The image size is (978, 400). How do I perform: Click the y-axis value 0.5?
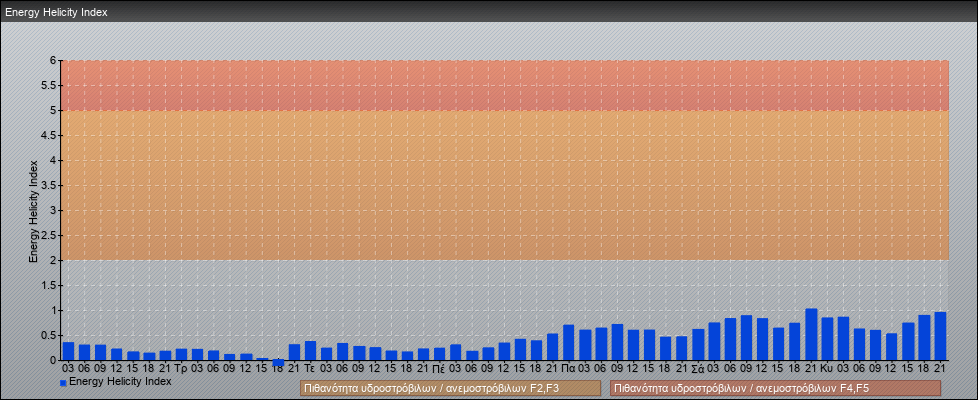pyautogui.click(x=49, y=335)
